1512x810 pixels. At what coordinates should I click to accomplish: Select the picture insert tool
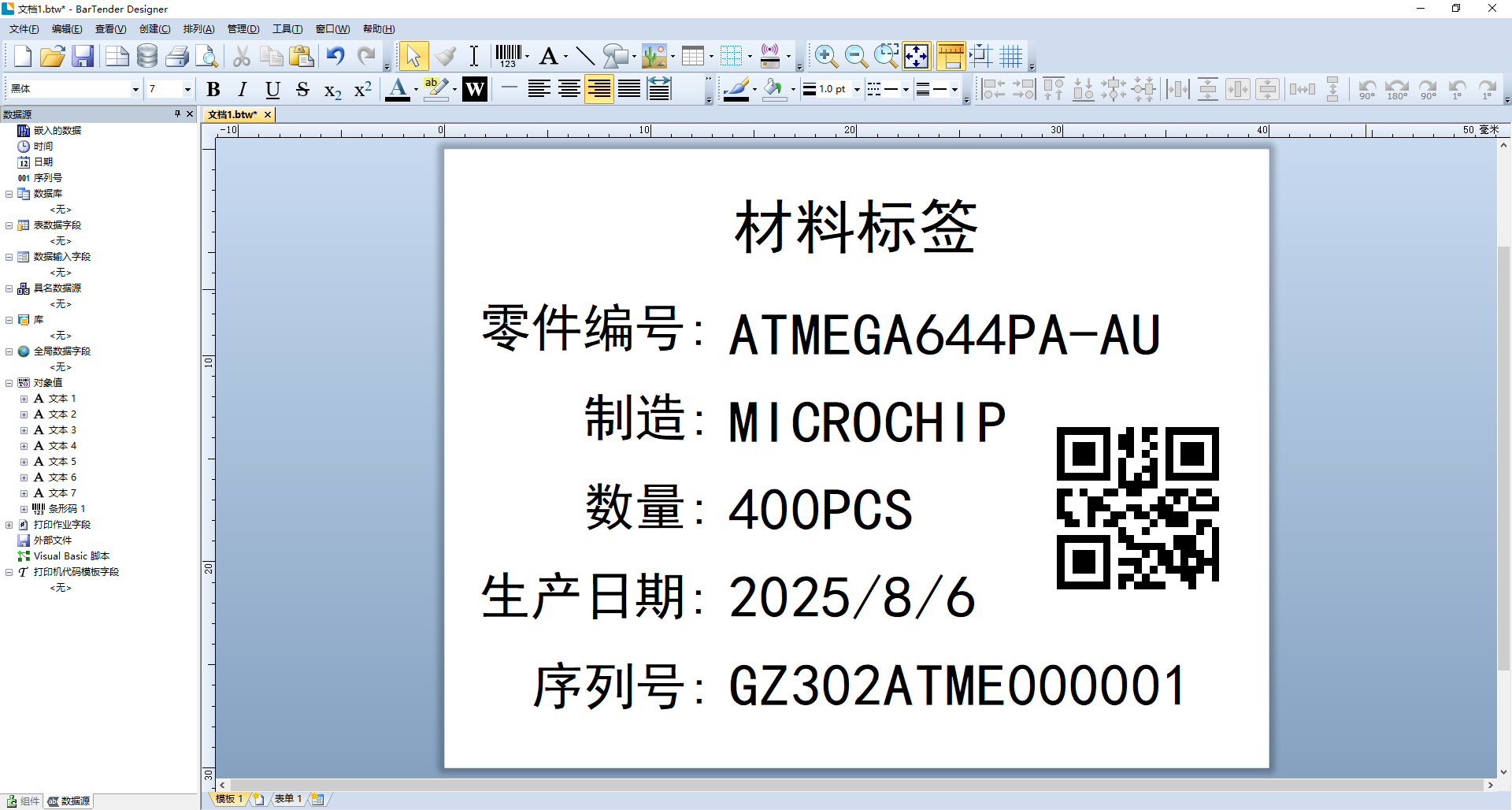(x=654, y=56)
